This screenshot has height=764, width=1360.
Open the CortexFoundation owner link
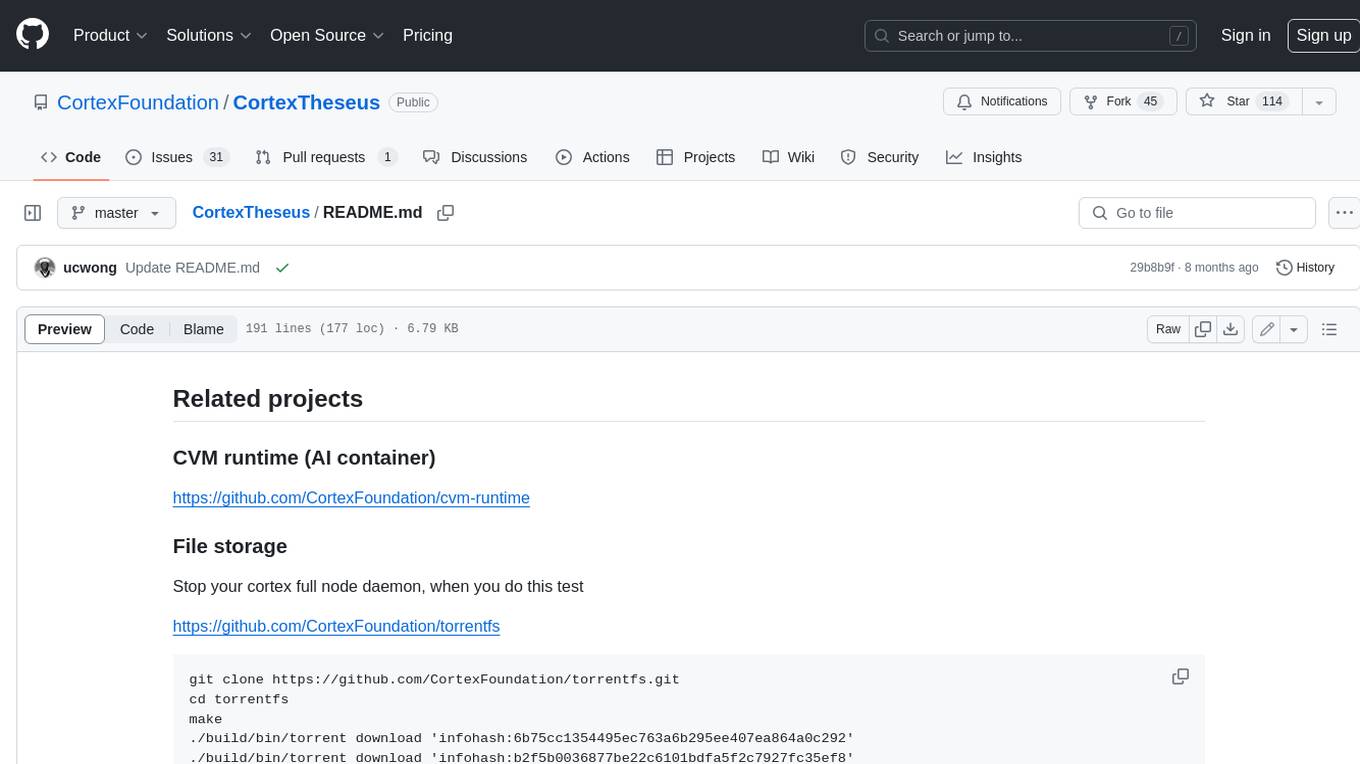coord(138,102)
